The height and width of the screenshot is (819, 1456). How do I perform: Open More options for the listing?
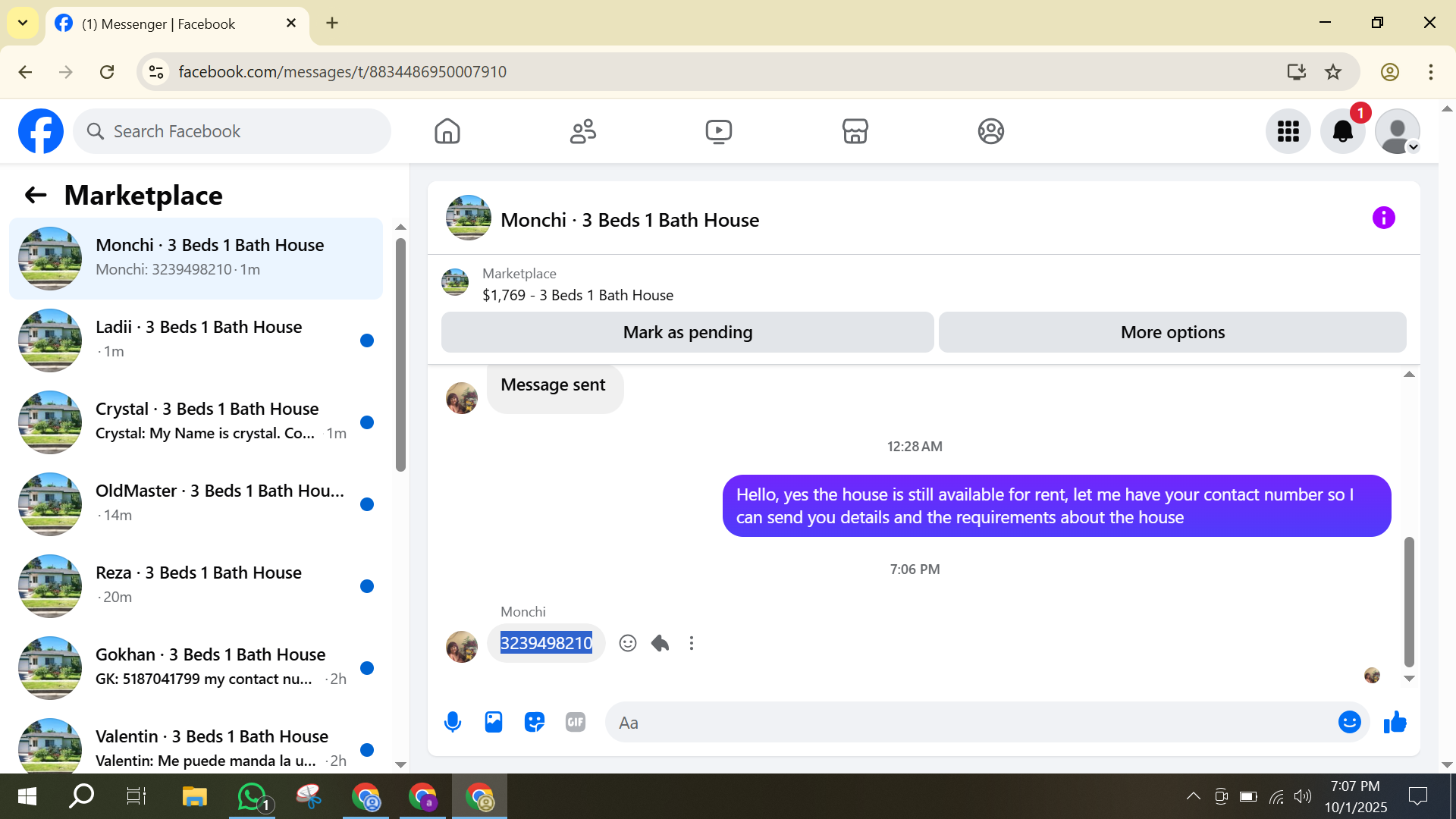pos(1172,332)
